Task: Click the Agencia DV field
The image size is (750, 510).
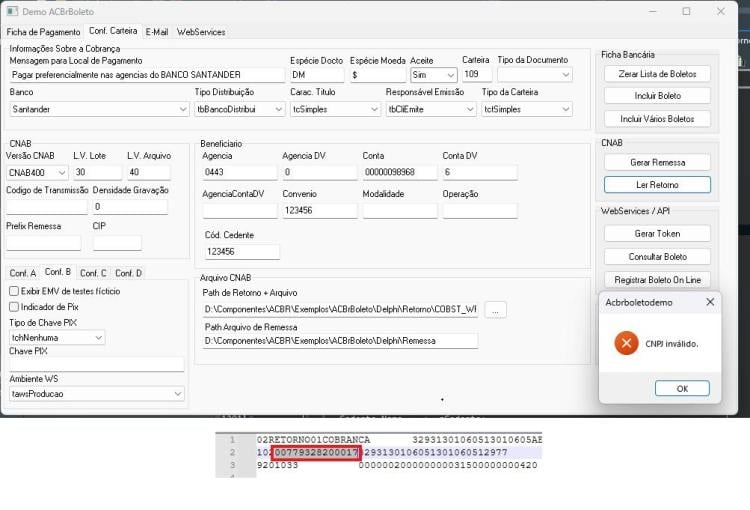Action: coord(320,172)
